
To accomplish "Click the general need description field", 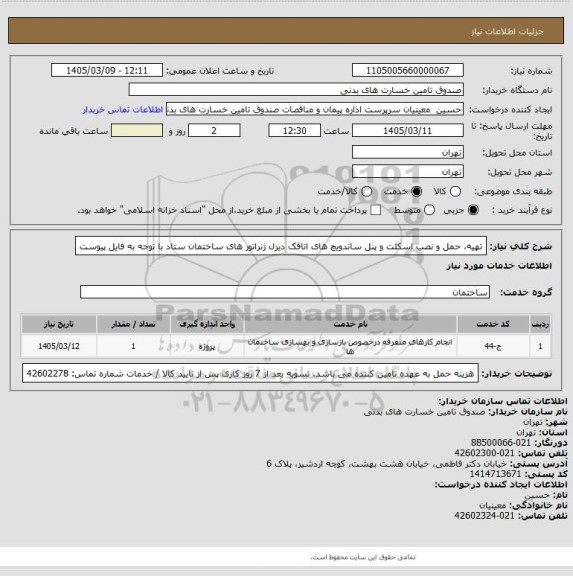I will 281,246.
